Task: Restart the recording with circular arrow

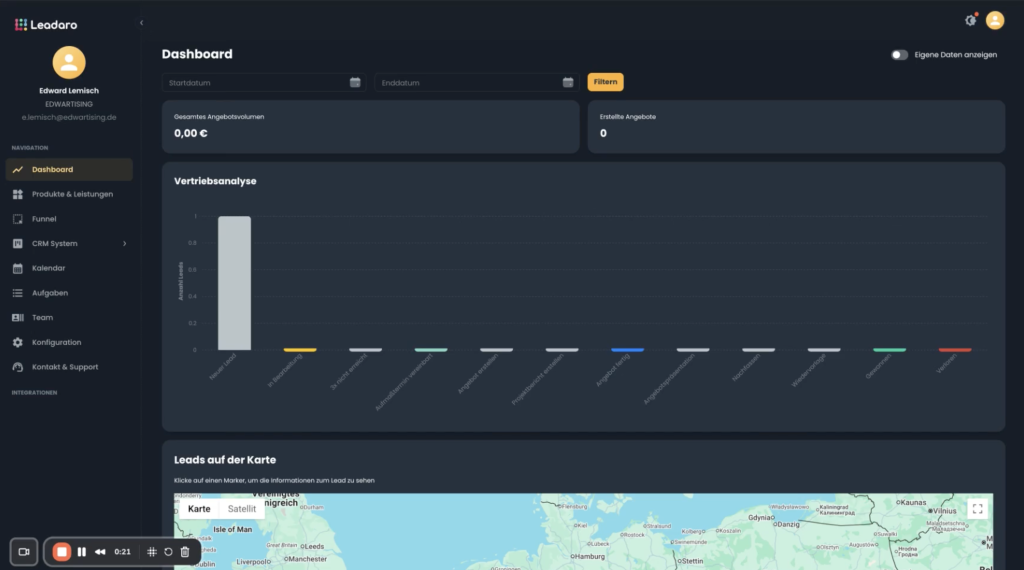Action: tap(168, 552)
